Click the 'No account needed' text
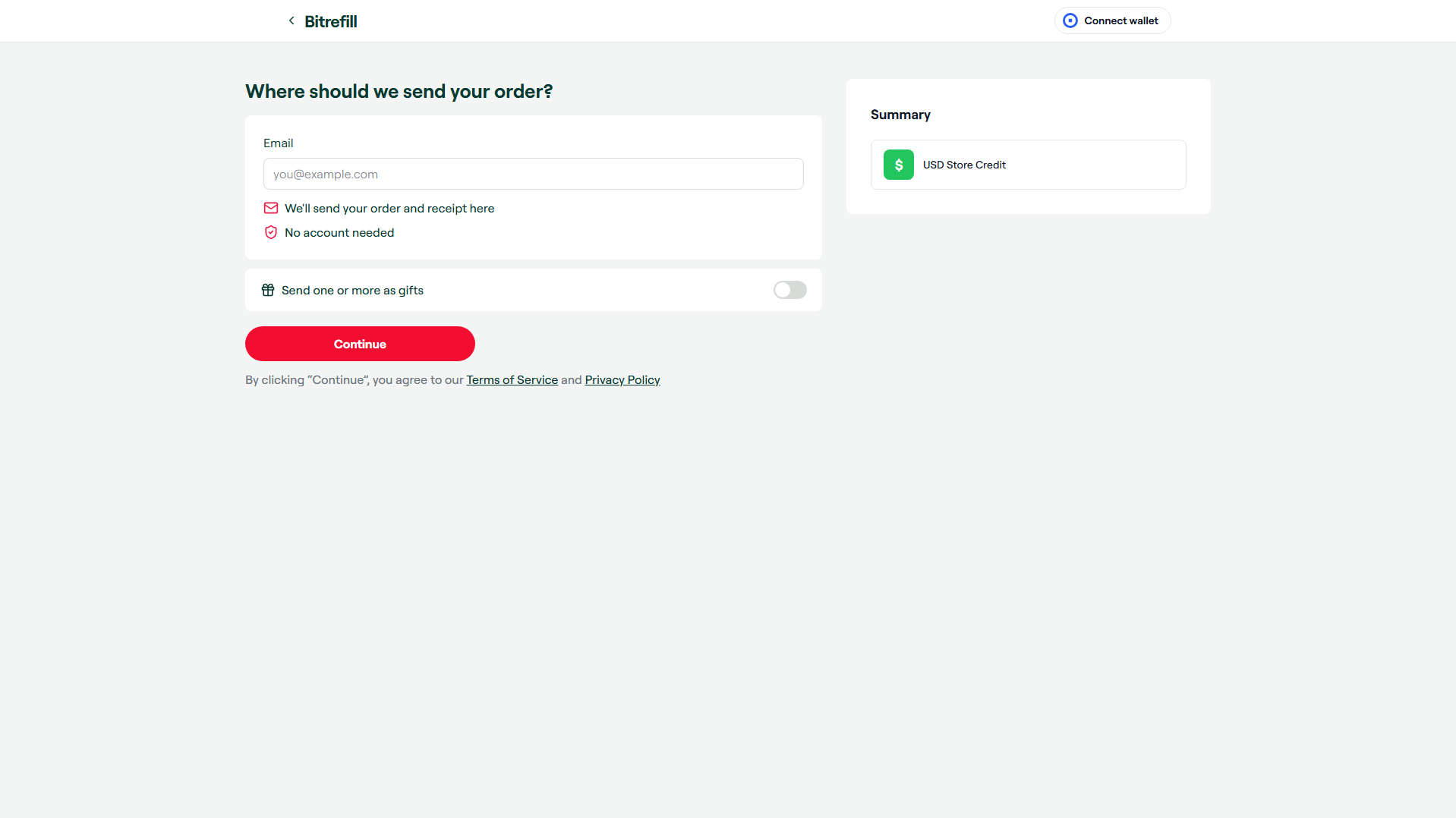The width and height of the screenshot is (1456, 818). tap(339, 232)
